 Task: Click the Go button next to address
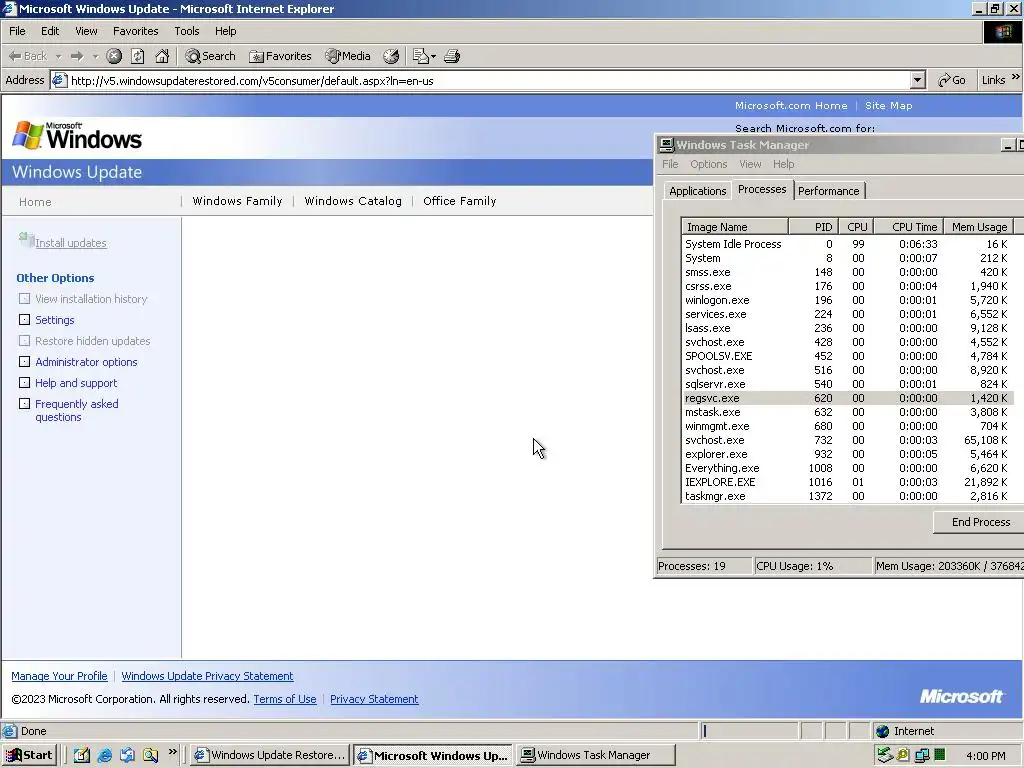pos(952,80)
